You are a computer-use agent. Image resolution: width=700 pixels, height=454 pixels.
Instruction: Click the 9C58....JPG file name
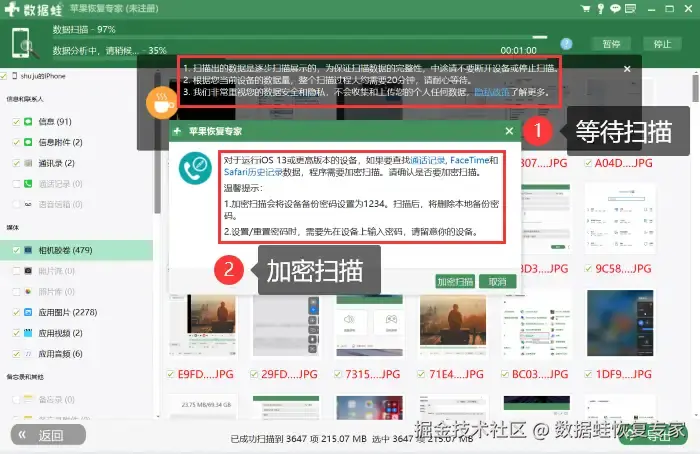pyautogui.click(x=623, y=269)
